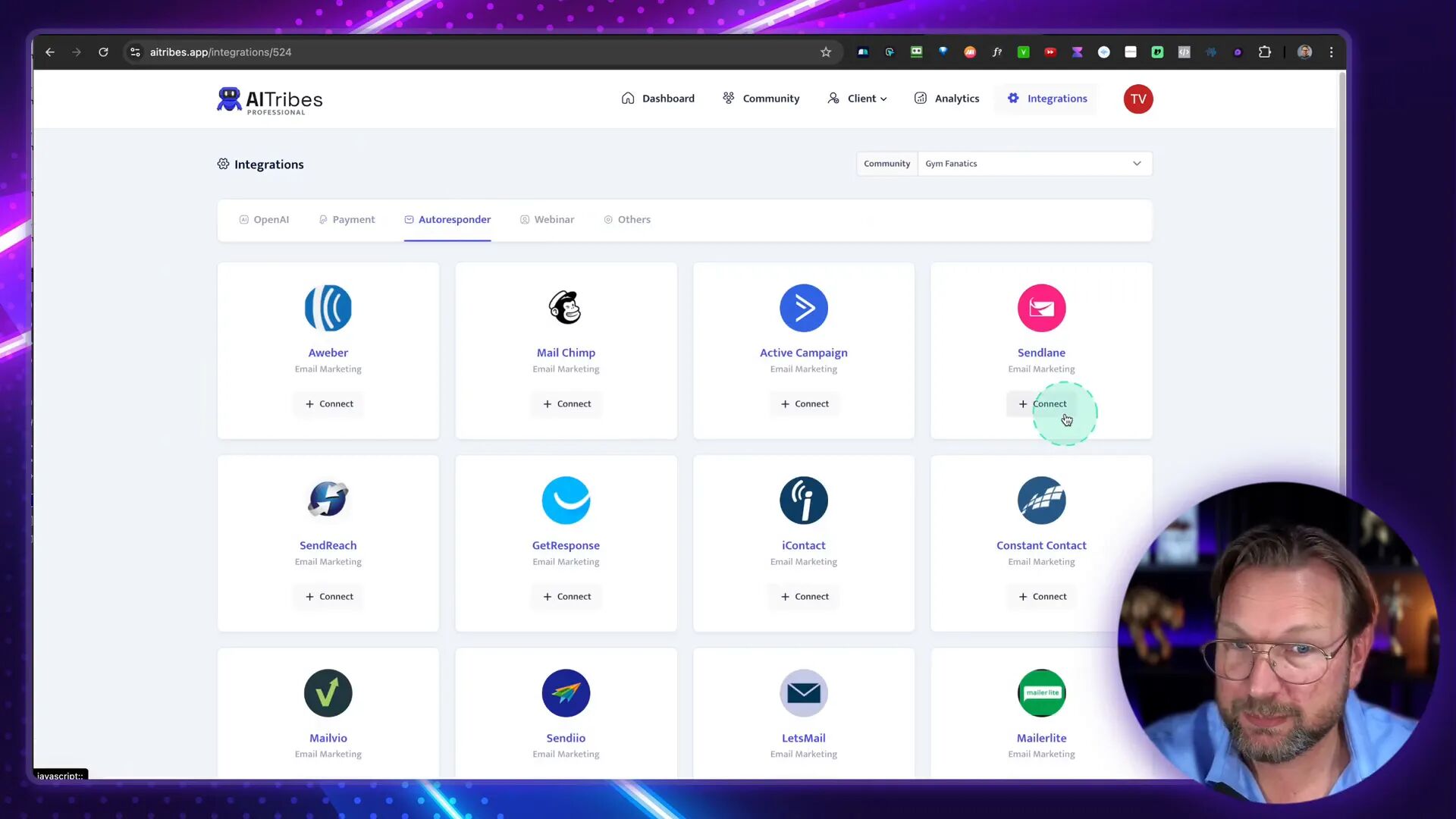Click the LetsMail envelope logo
Image resolution: width=1456 pixels, height=819 pixels.
(804, 693)
